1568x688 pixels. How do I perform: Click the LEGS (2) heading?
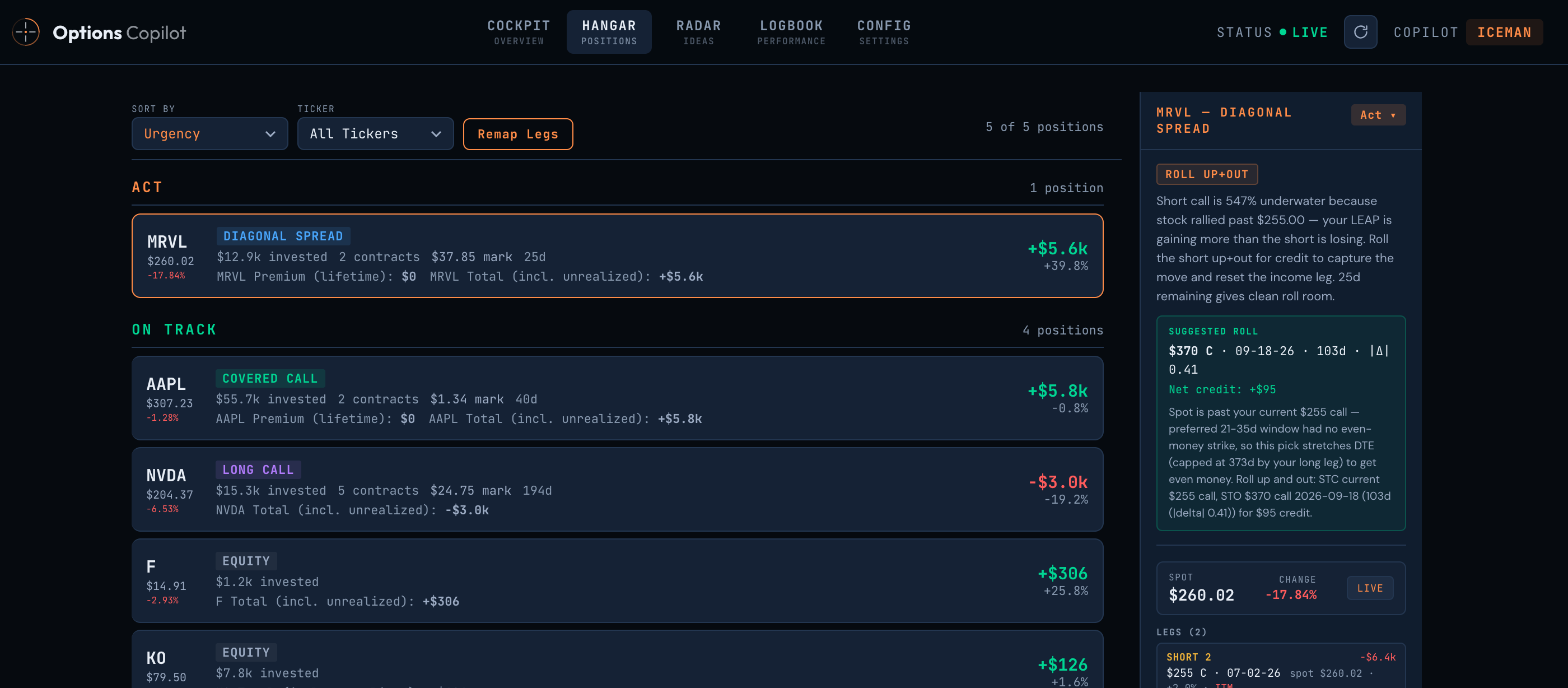point(1181,632)
